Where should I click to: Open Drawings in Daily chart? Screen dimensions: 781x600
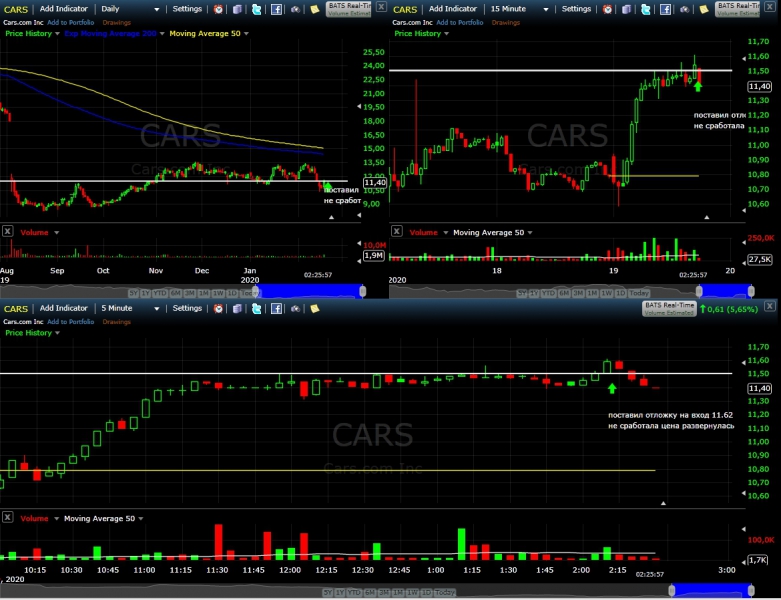[x=117, y=22]
